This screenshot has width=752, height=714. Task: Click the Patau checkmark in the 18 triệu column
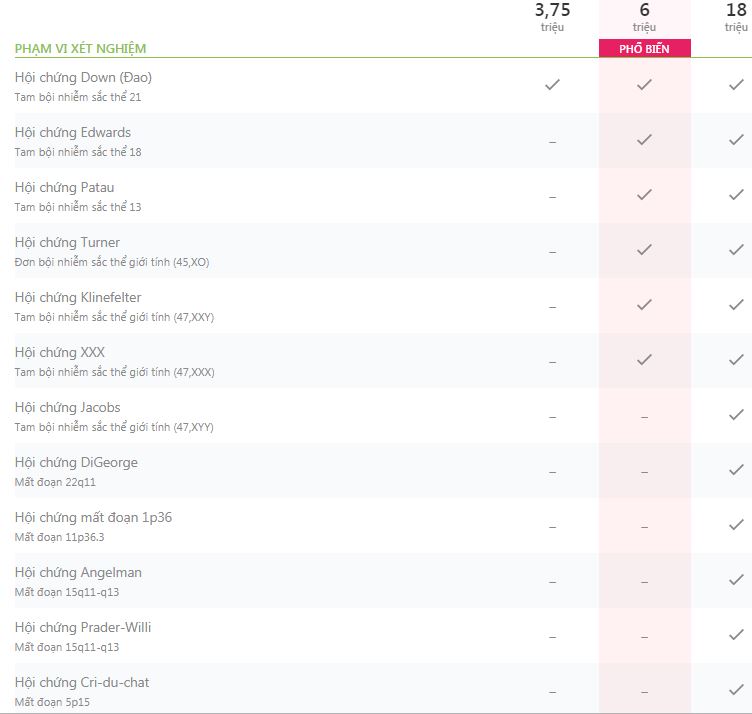[736, 195]
